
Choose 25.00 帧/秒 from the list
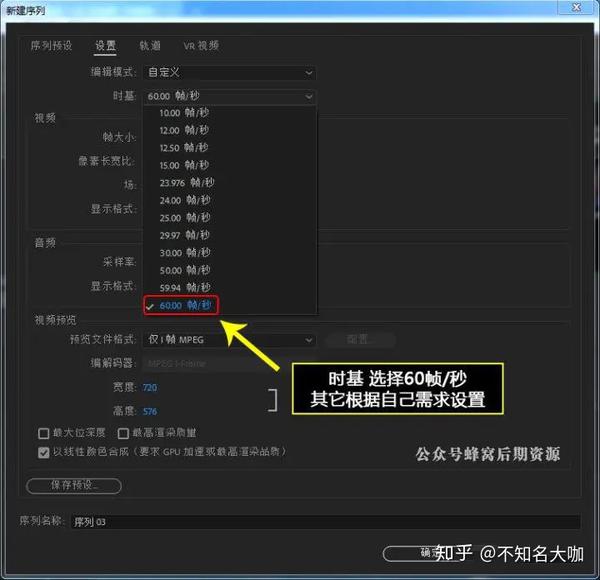point(230,218)
